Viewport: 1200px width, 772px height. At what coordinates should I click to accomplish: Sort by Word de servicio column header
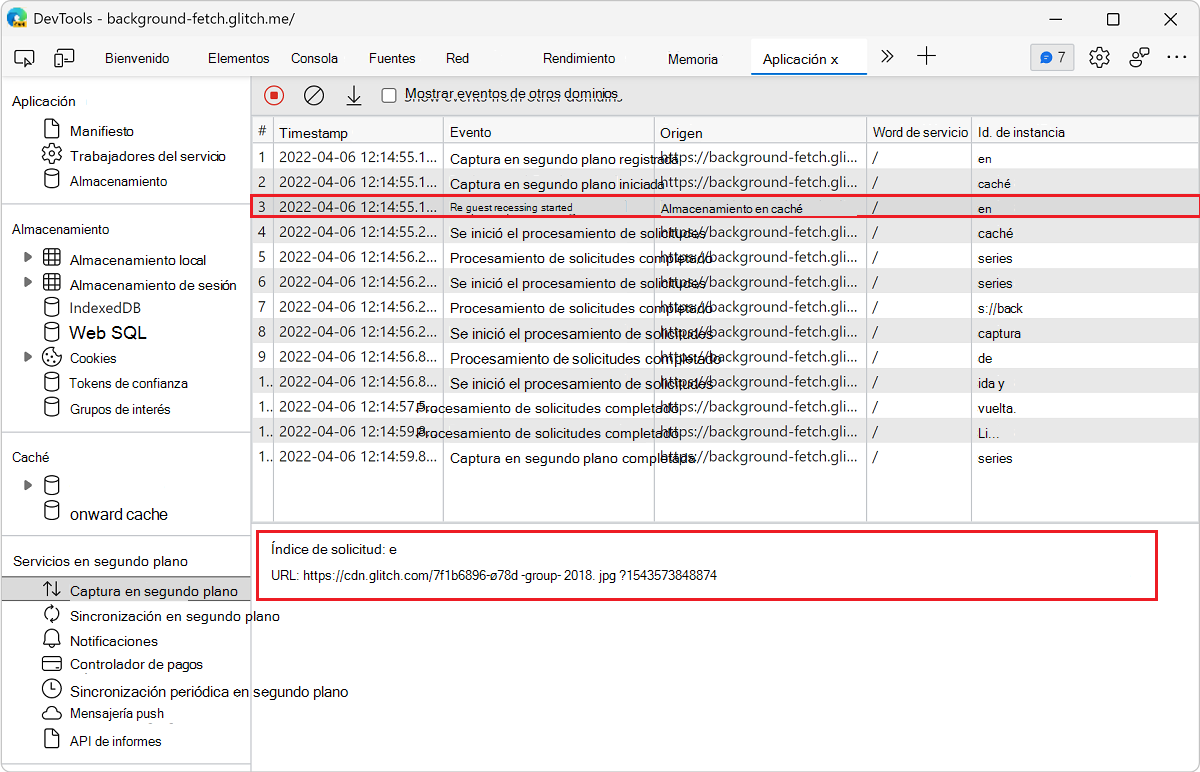(x=919, y=132)
